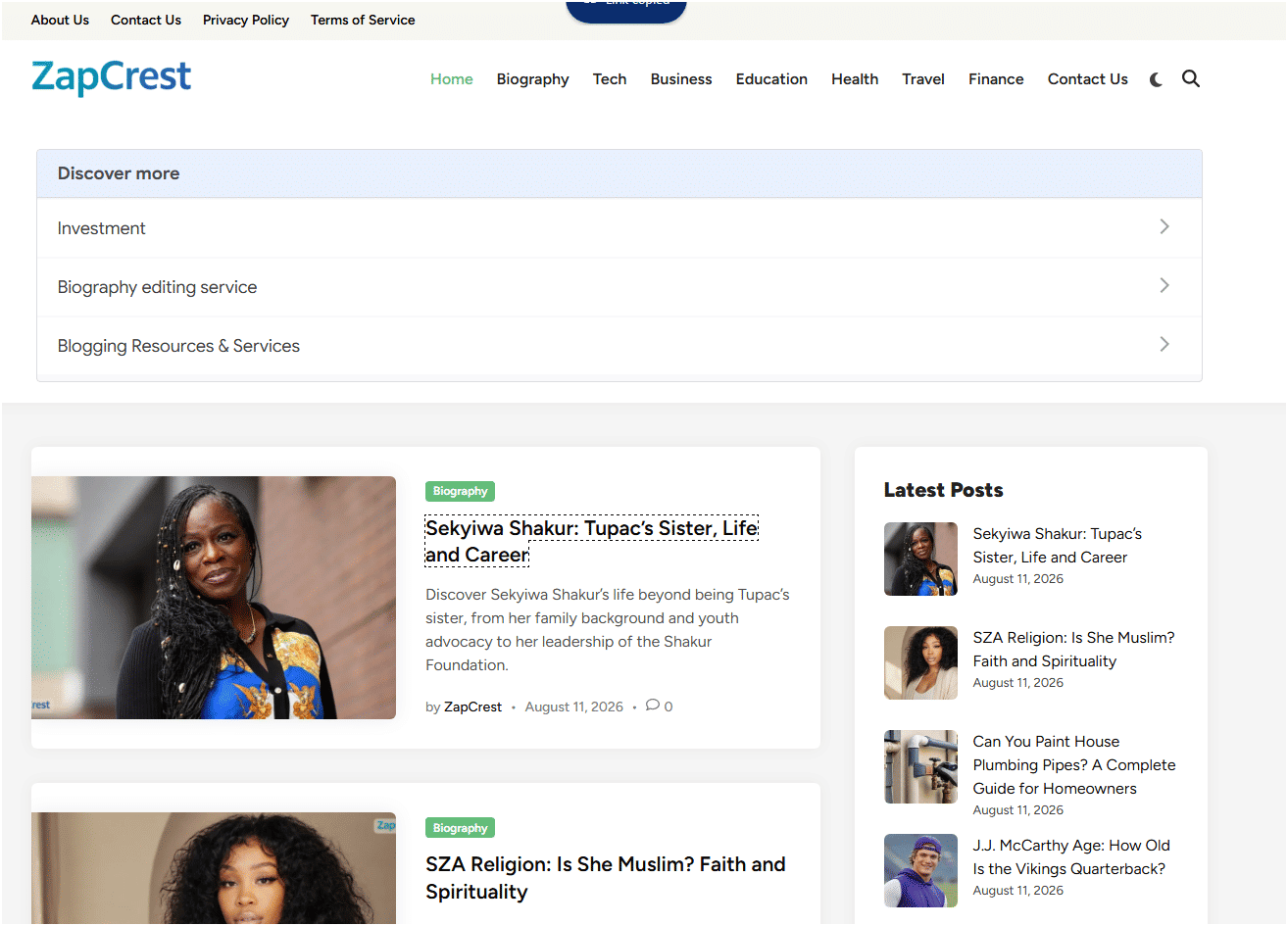Image resolution: width=1288 pixels, height=926 pixels.
Task: Expand Blogging Resources & Services chevron
Action: 1164,344
